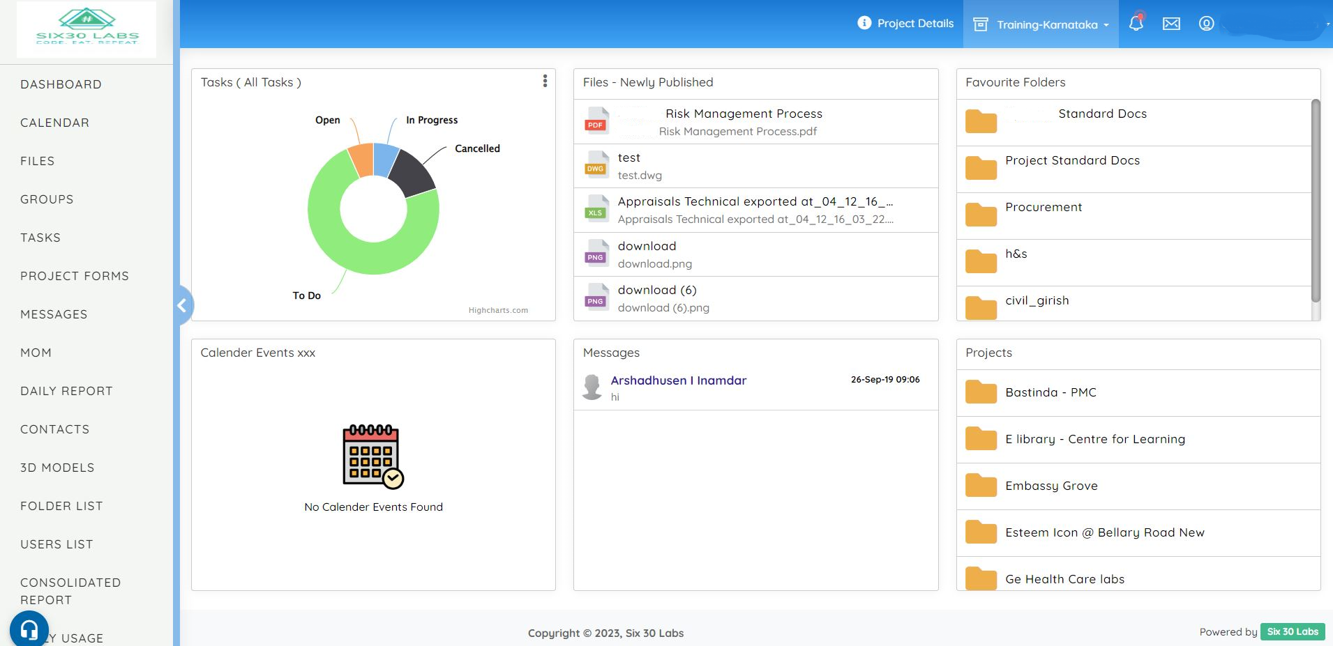This screenshot has width=1333, height=646.
Task: Click the Project Details button
Action: (x=905, y=23)
